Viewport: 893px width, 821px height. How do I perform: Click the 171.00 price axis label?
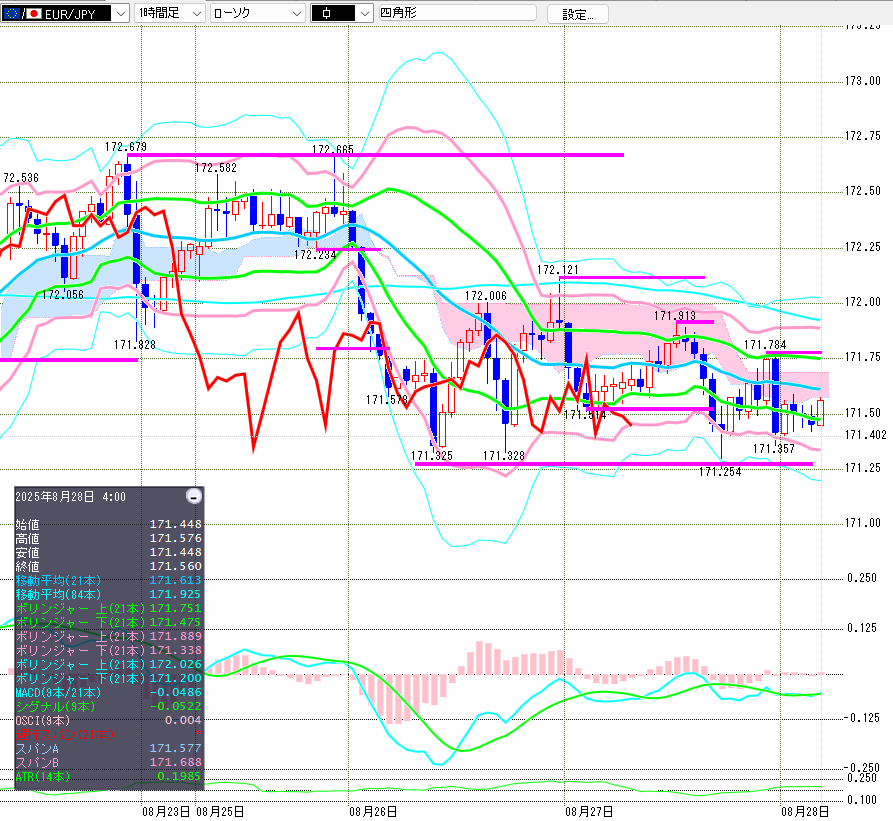click(863, 523)
